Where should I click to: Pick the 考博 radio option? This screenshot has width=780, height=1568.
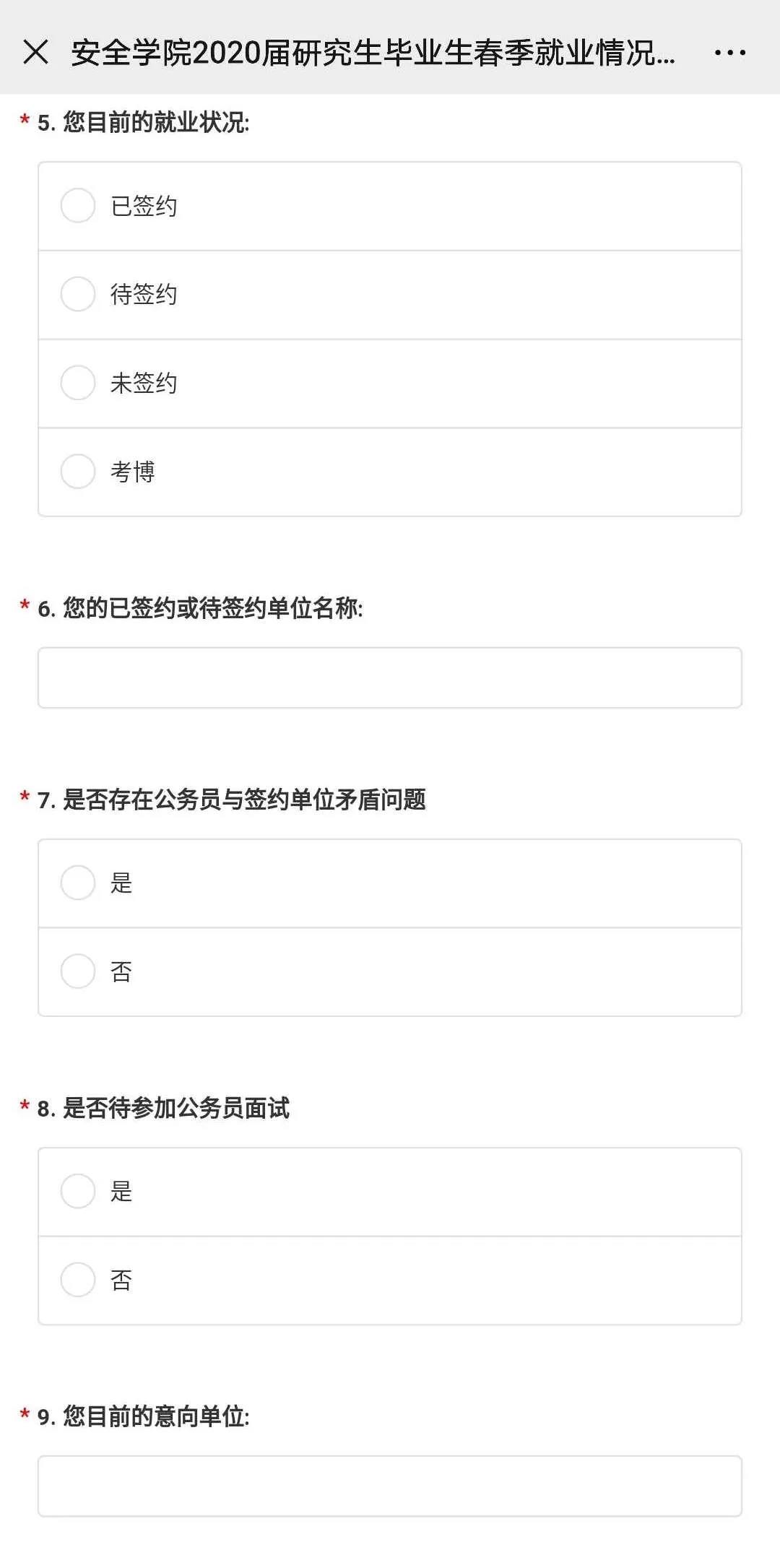[78, 471]
